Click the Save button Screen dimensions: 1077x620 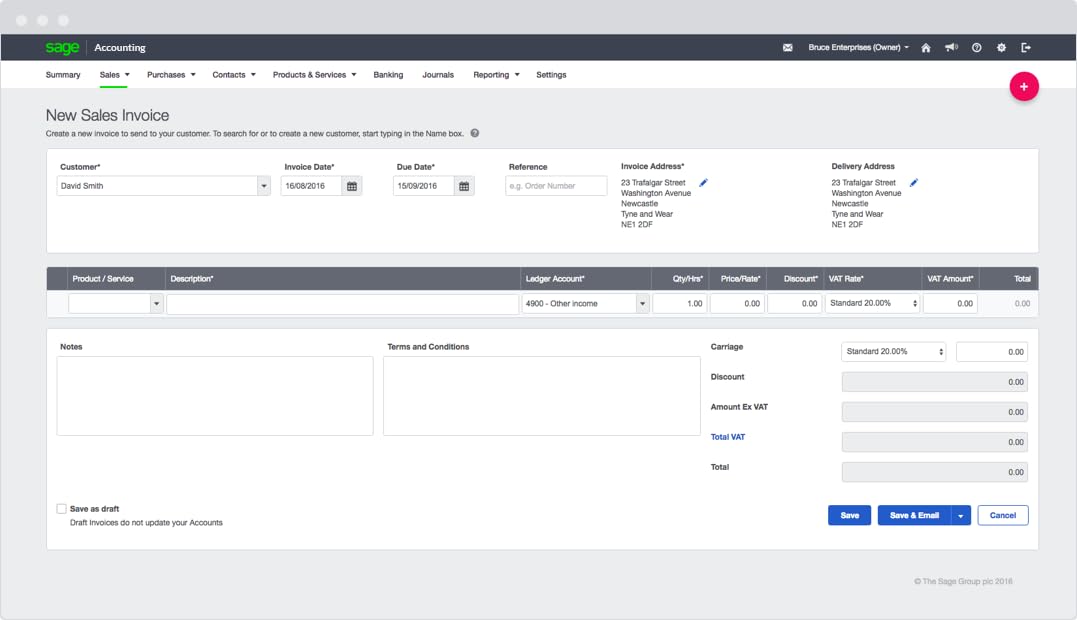[x=849, y=516]
